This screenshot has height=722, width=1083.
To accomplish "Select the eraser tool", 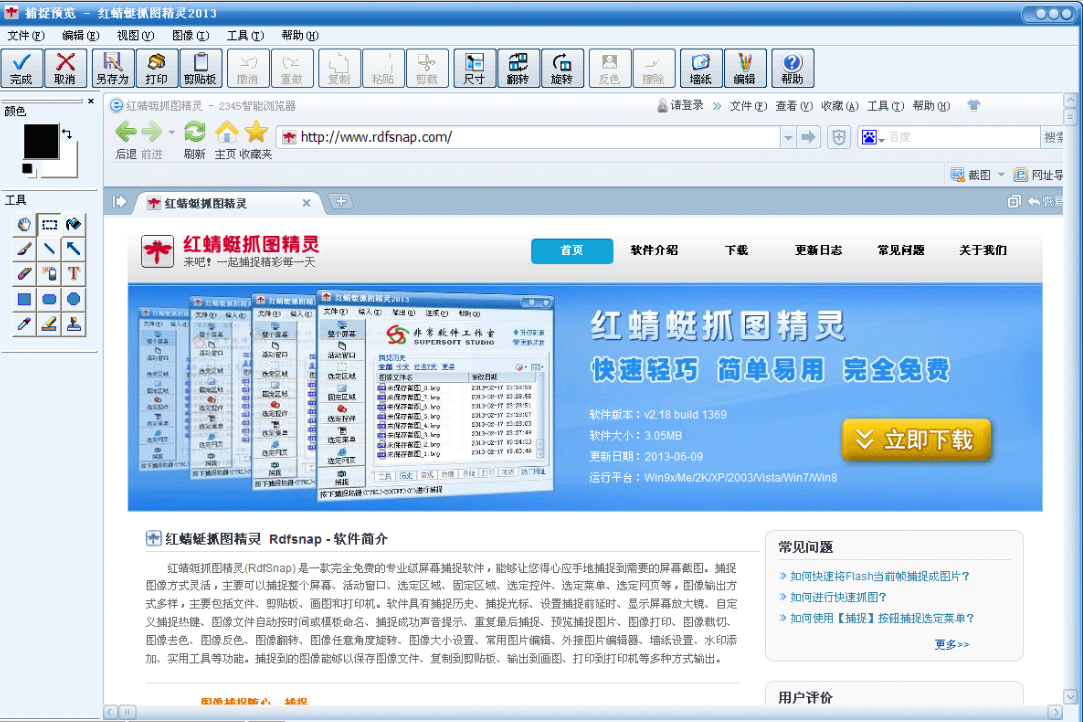I will click(x=24, y=274).
